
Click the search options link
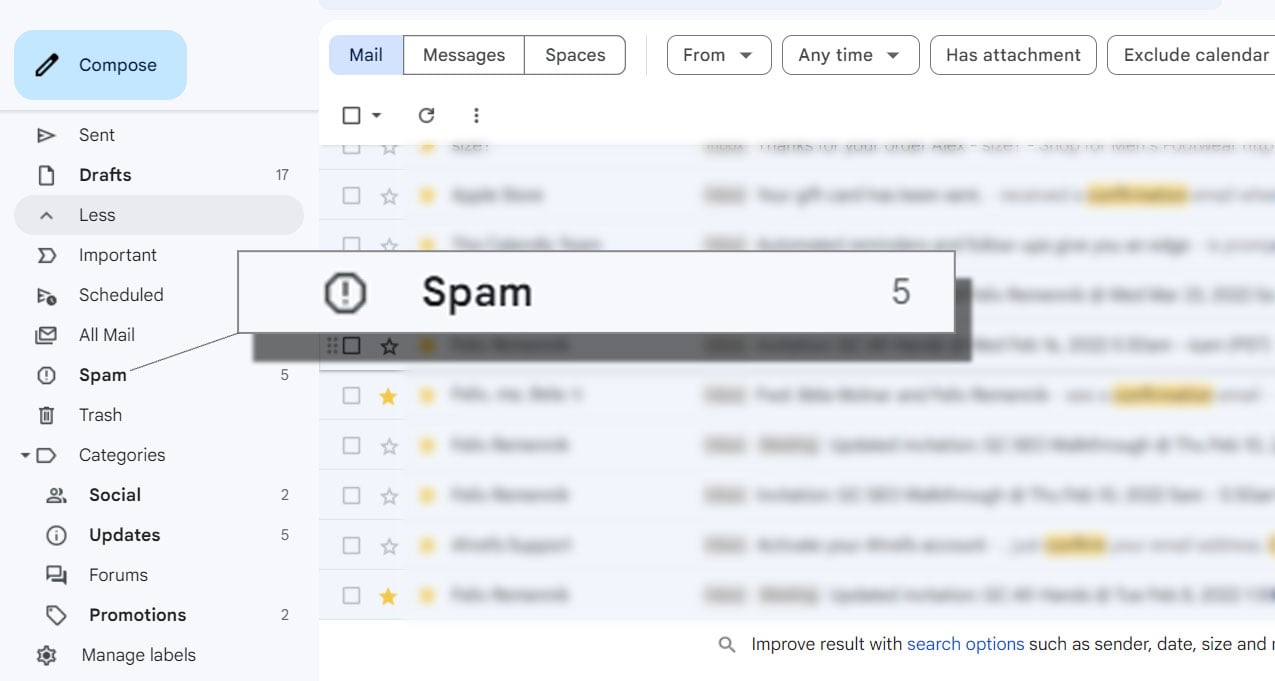[x=965, y=644]
